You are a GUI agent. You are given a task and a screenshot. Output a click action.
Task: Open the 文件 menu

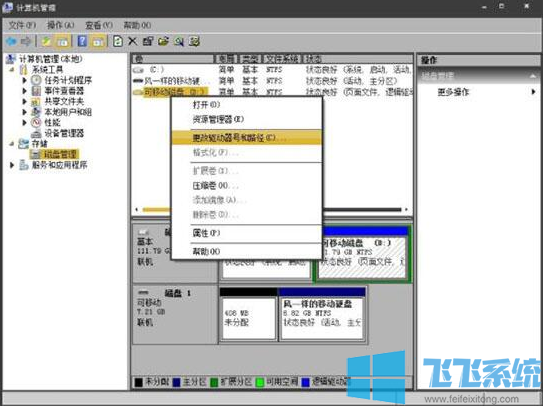coord(22,25)
